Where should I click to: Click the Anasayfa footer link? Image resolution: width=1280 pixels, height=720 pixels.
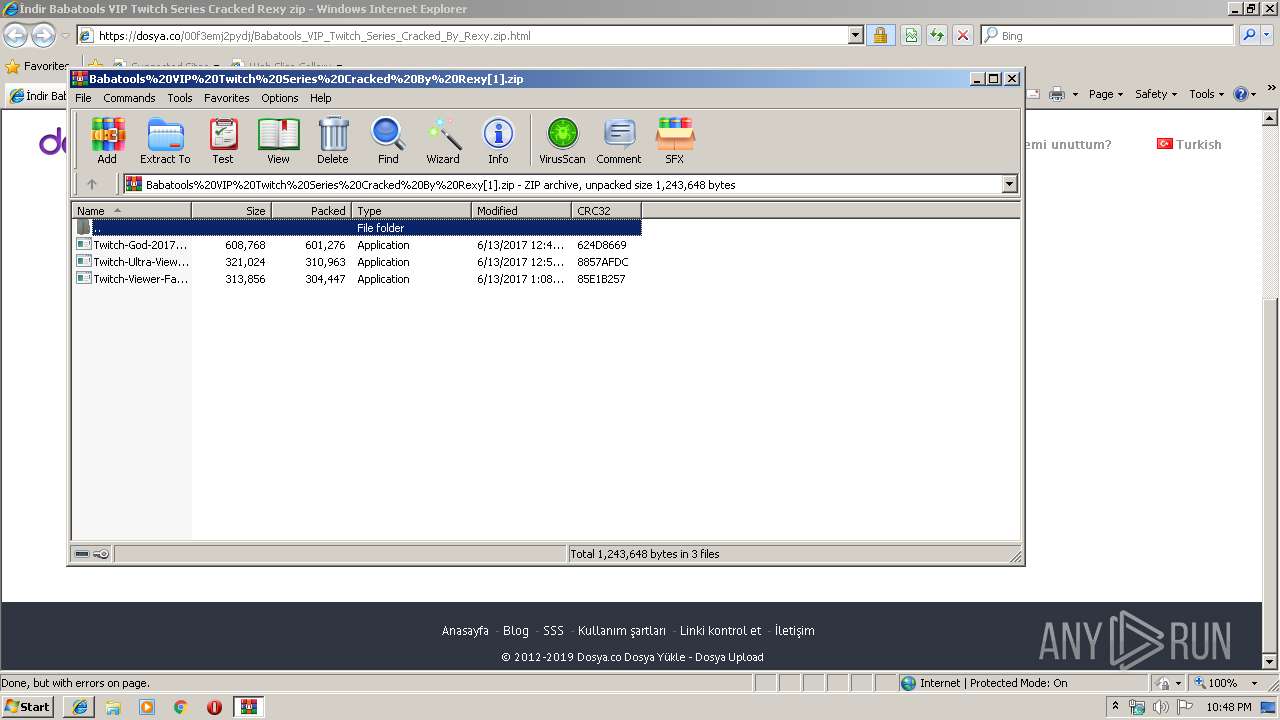[x=465, y=631]
